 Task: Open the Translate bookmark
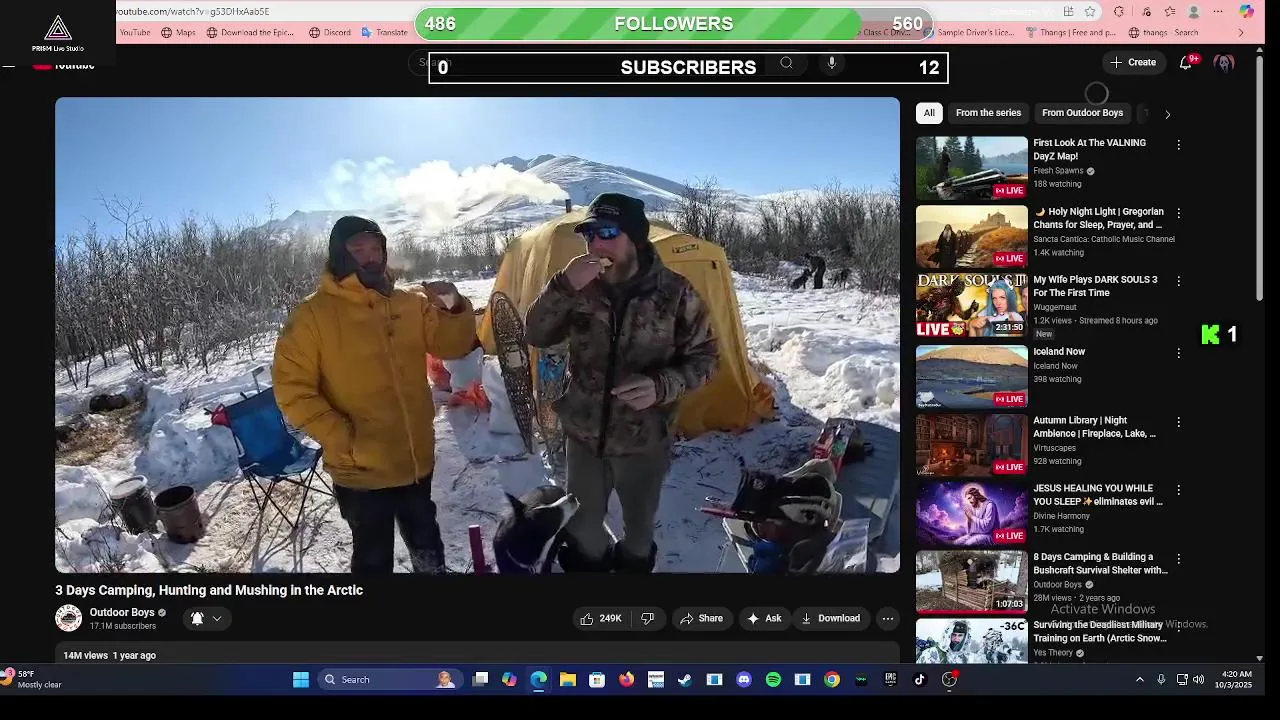[x=384, y=33]
